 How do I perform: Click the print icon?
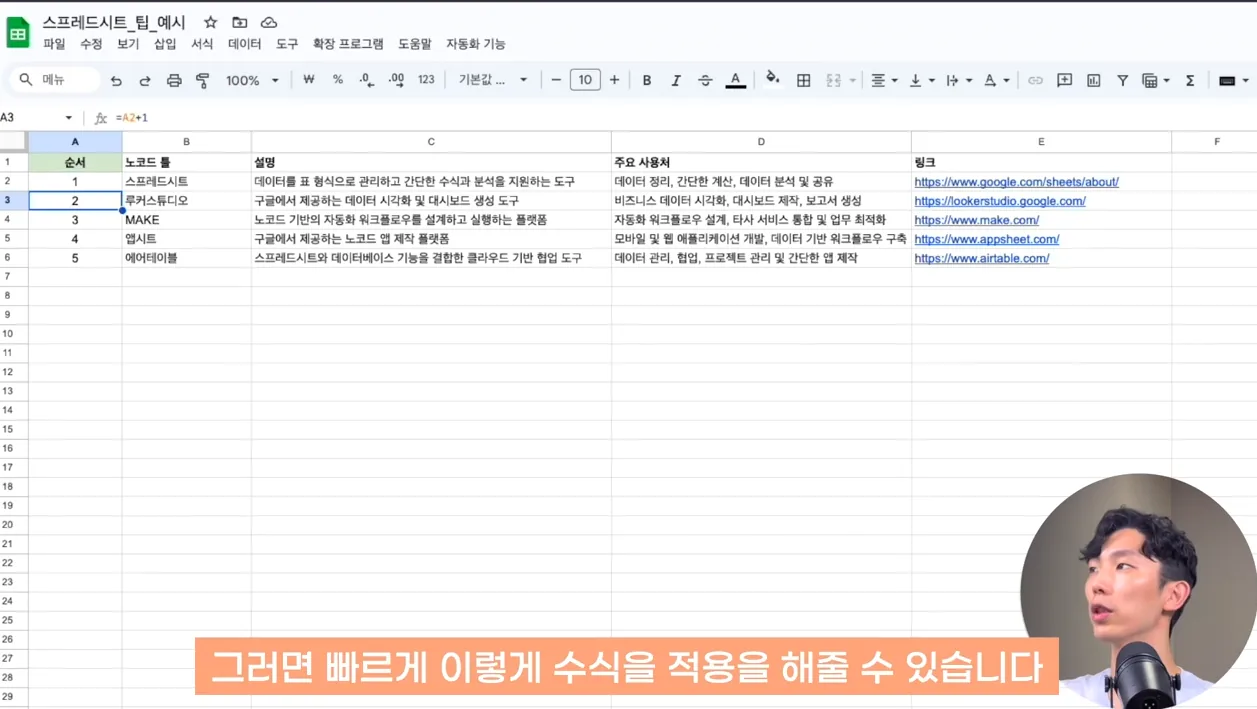174,80
